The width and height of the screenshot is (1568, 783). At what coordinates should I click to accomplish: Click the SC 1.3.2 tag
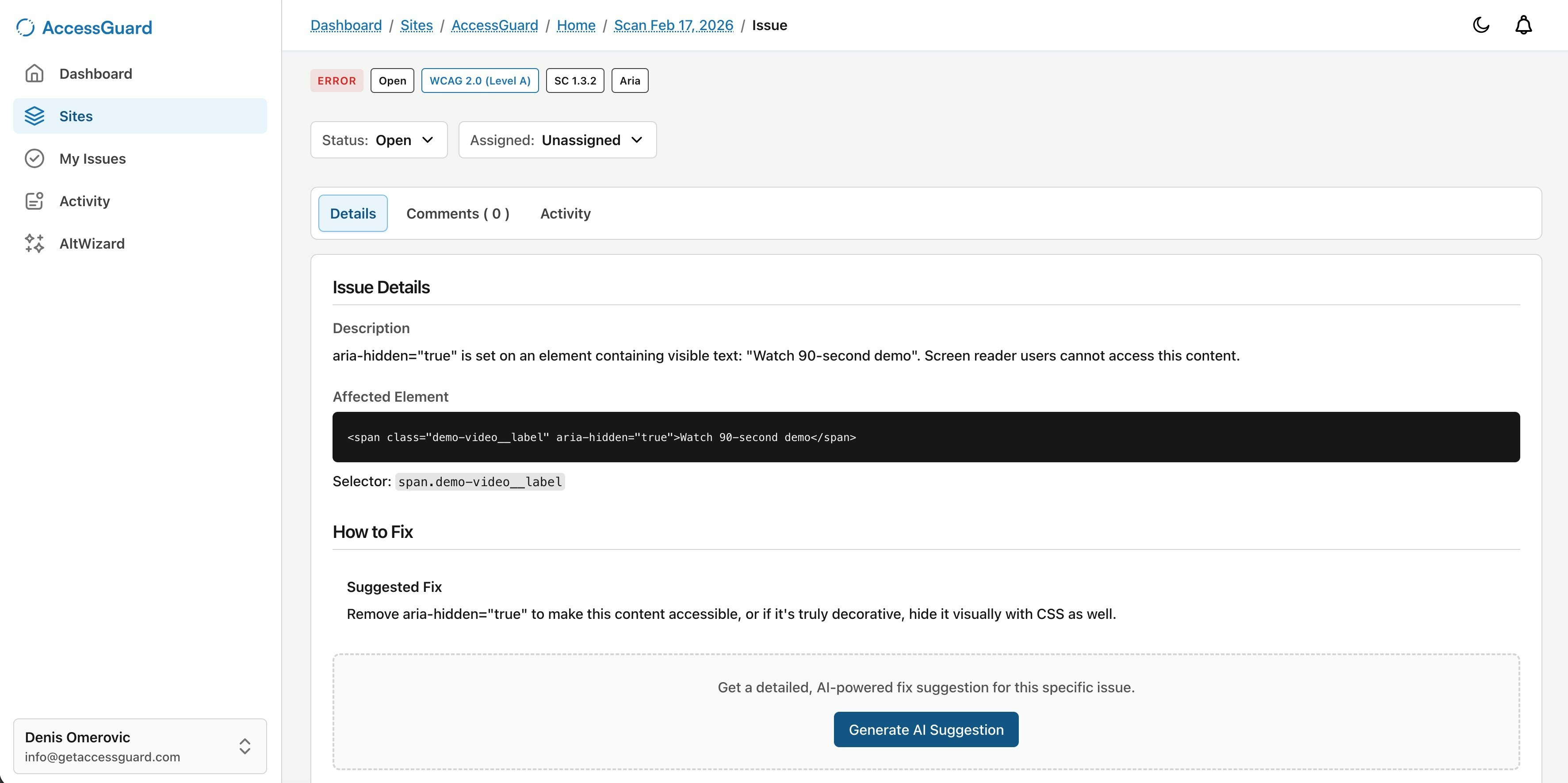pos(574,81)
